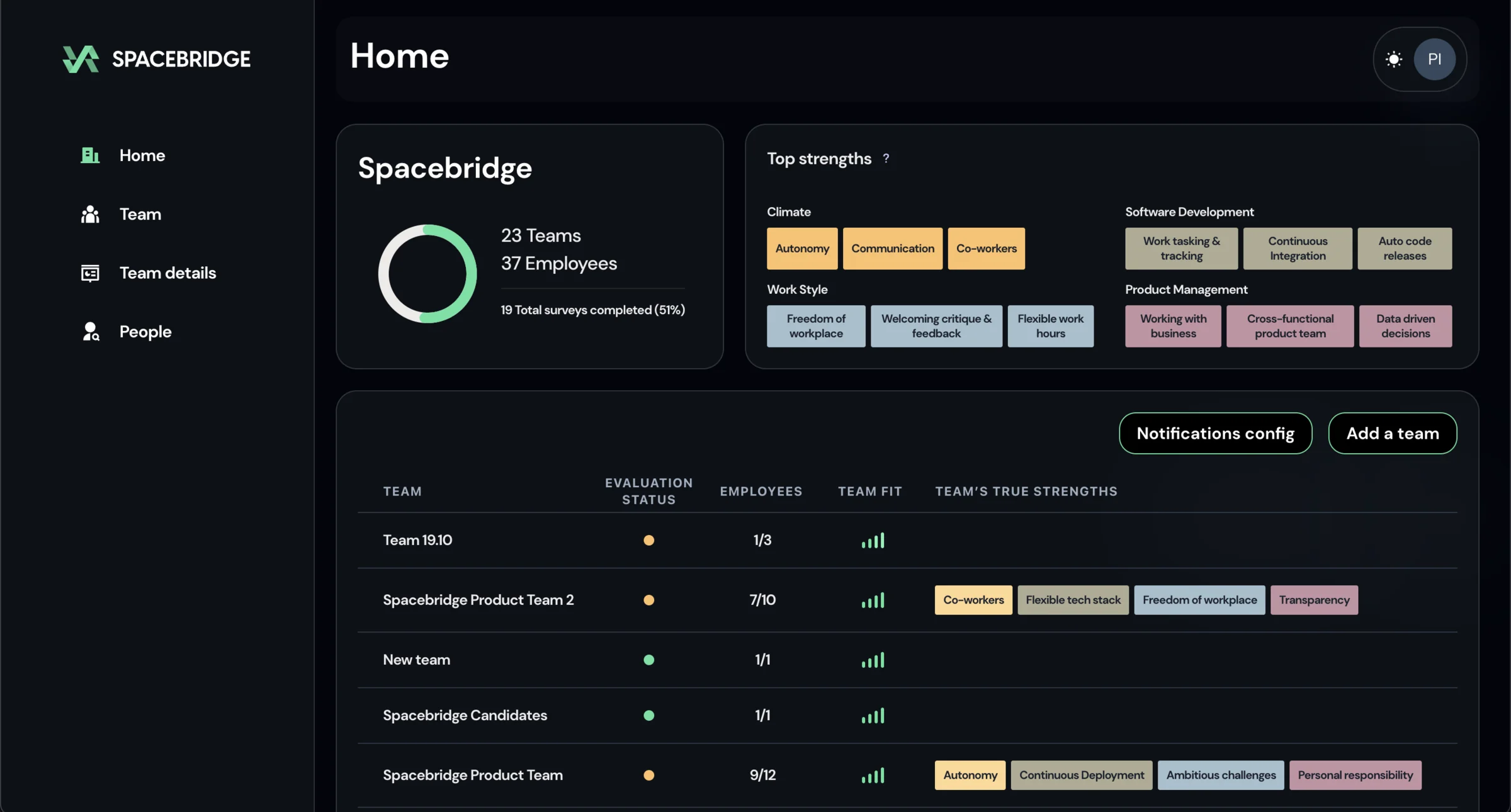This screenshot has height=812, width=1511.
Task: Click the New team team fit bars icon
Action: coord(873,660)
